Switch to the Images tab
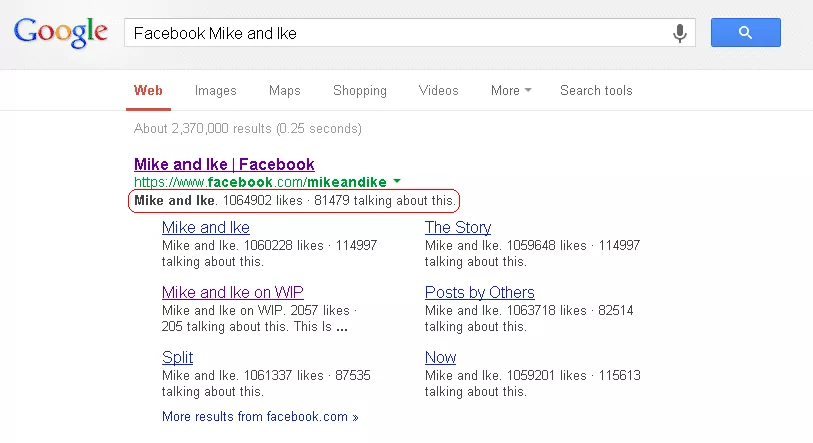The height and width of the screenshot is (443, 813). [216, 90]
